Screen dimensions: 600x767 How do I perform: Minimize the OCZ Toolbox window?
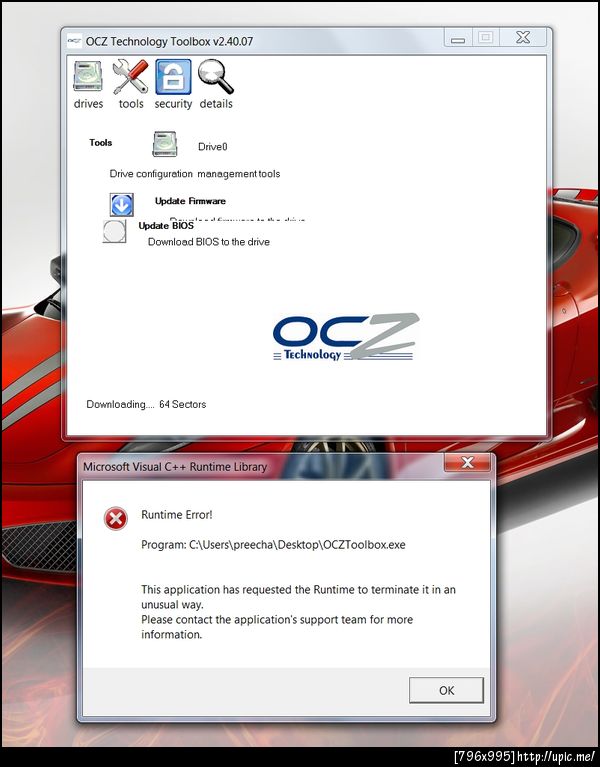point(458,38)
